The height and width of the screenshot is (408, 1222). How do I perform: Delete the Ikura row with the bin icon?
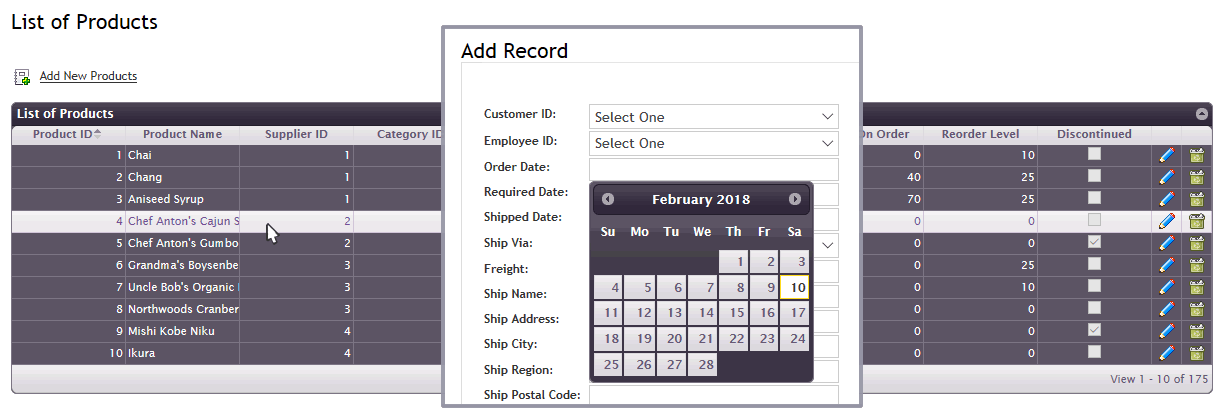[x=1196, y=353]
